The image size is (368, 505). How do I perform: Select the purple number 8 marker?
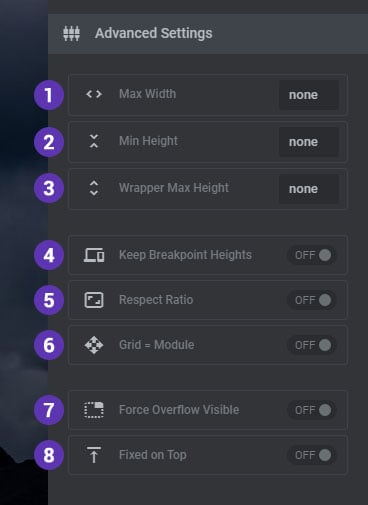[x=49, y=455]
